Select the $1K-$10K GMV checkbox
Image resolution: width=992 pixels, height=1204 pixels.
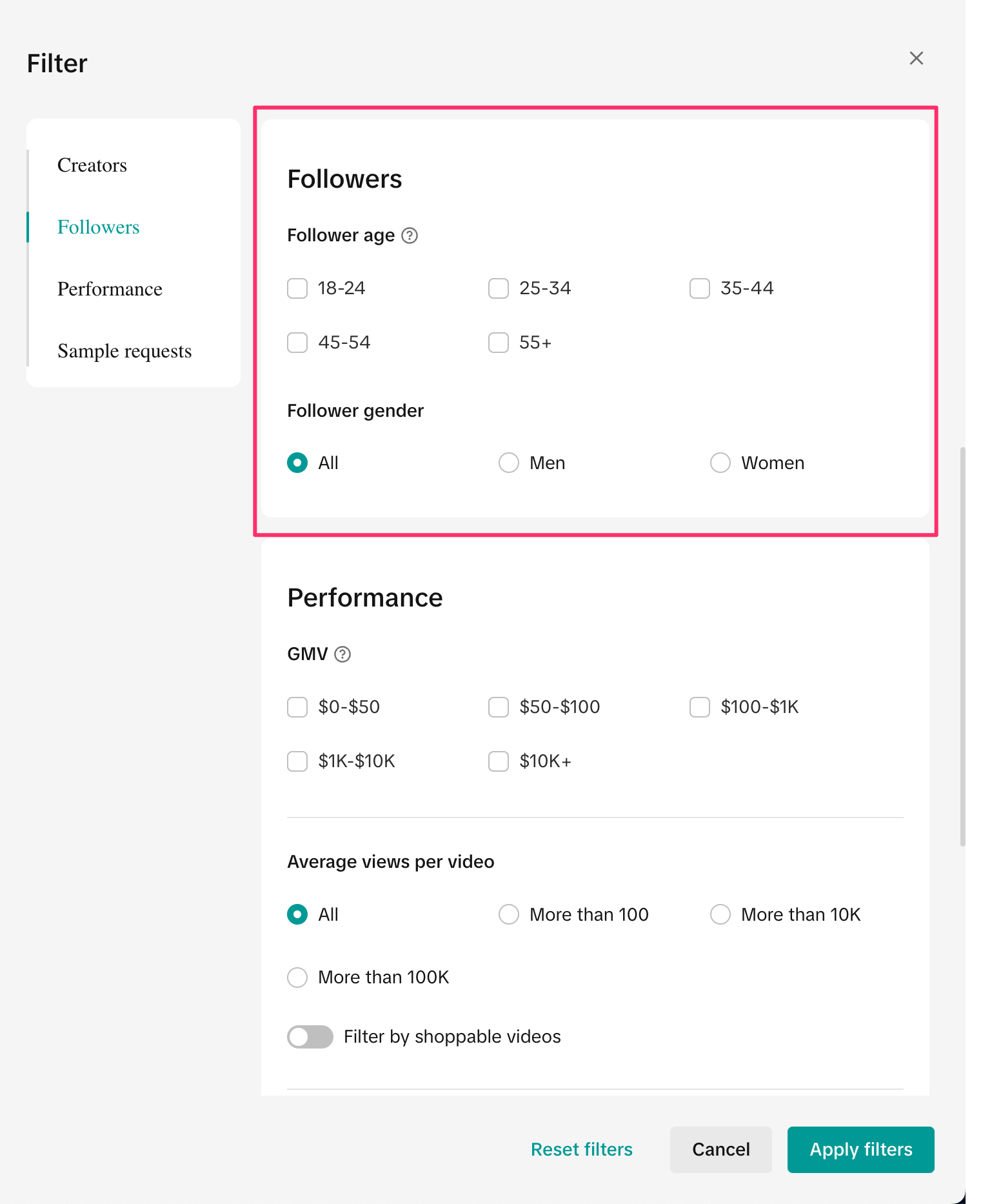tap(297, 761)
